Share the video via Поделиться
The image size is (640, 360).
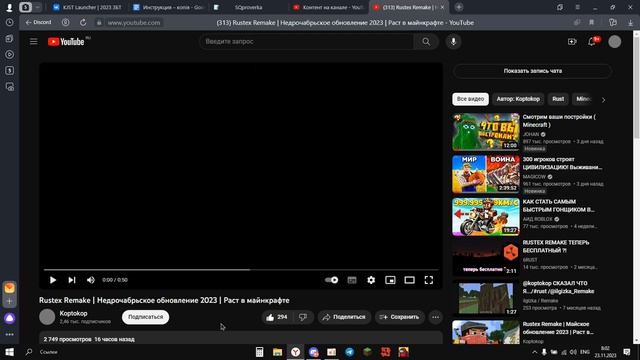pyautogui.click(x=344, y=317)
